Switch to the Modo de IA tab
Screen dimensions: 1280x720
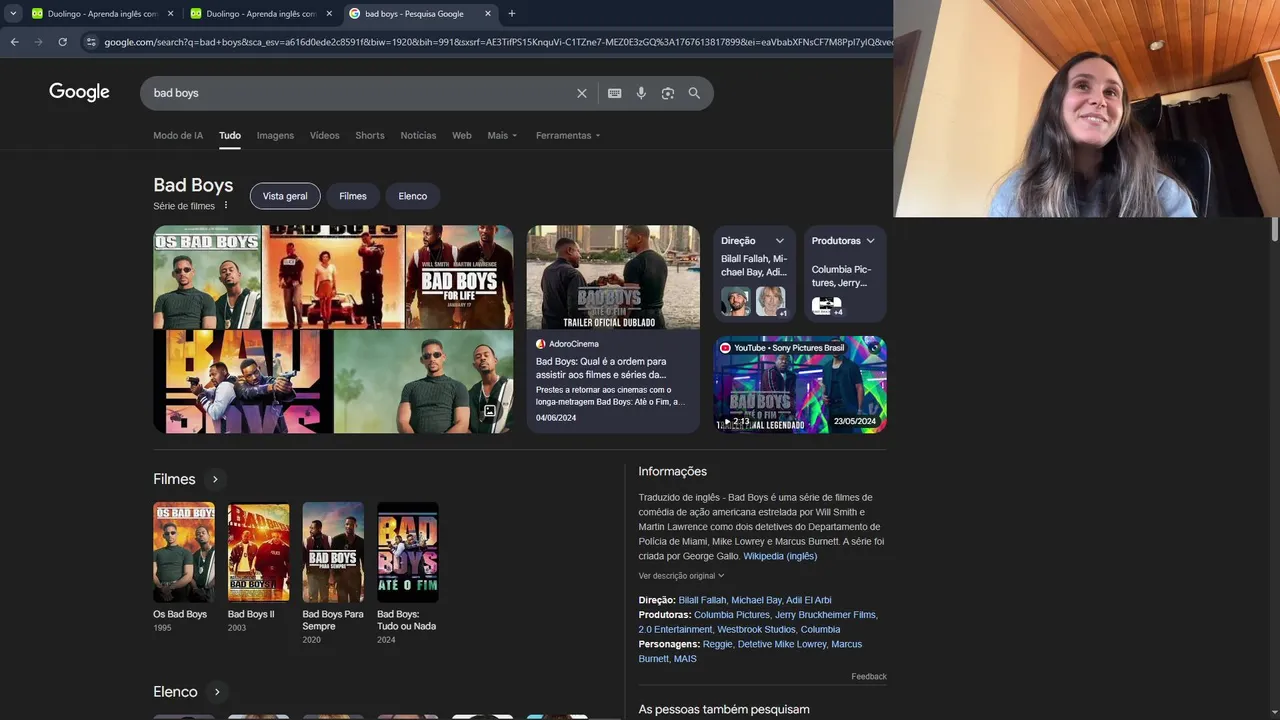click(x=178, y=136)
